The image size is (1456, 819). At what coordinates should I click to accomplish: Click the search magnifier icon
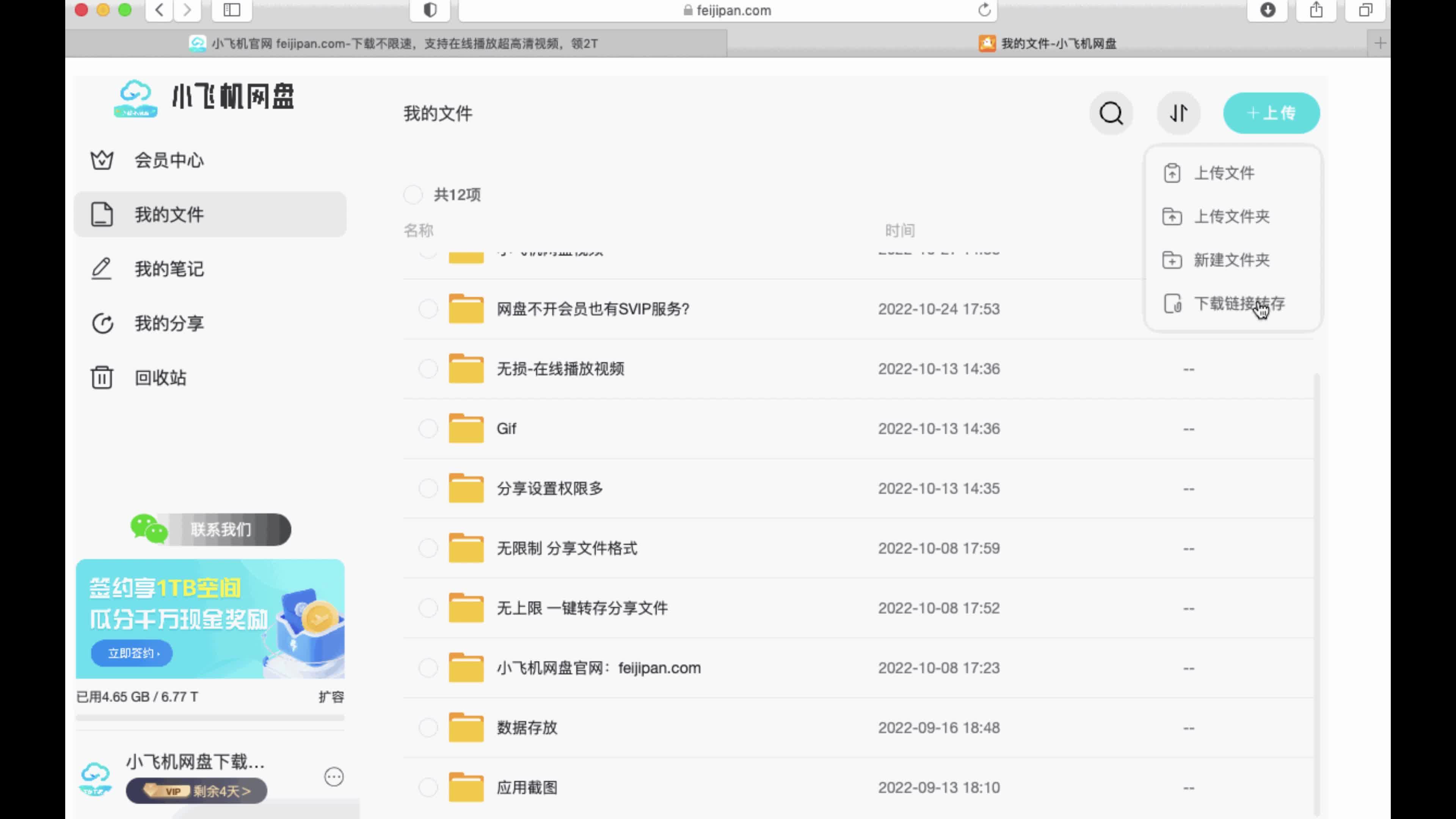pos(1111,113)
